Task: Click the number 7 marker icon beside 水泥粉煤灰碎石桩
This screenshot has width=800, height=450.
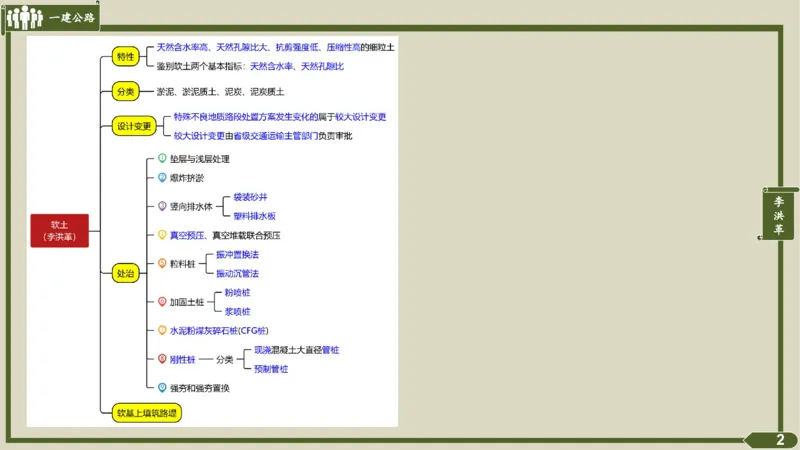Action: click(162, 330)
